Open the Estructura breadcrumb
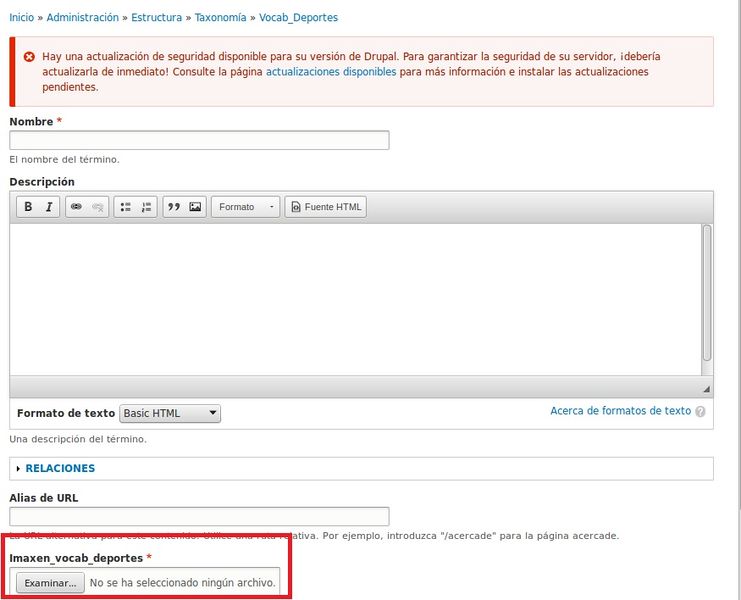Image resolution: width=741 pixels, height=600 pixels. pyautogui.click(x=156, y=17)
